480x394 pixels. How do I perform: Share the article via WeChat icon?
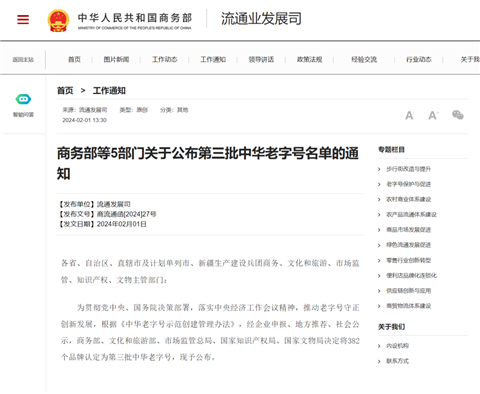(458, 115)
